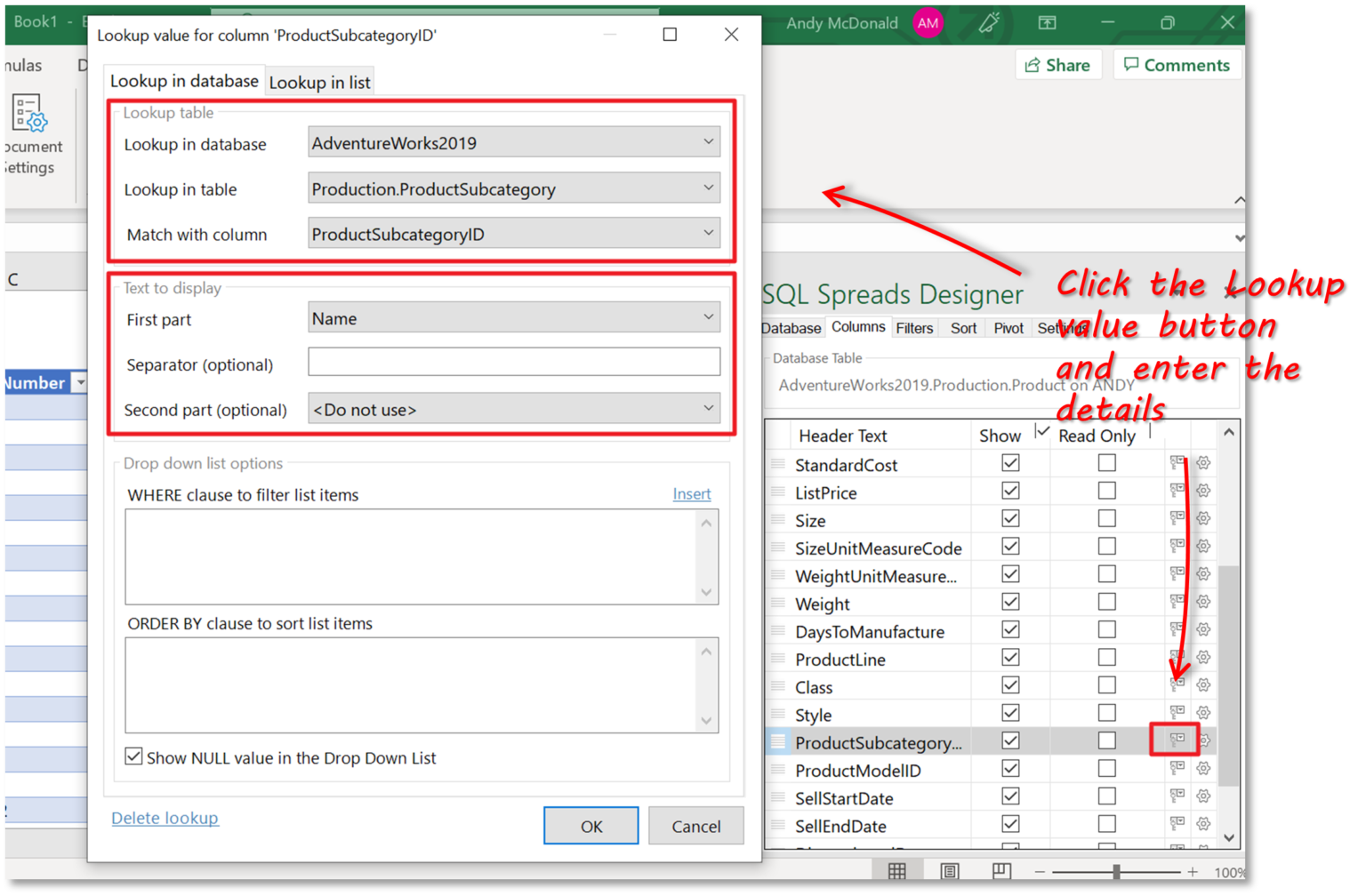Open the gear settings icon for Style row
The height and width of the screenshot is (896, 1366).
1206,713
